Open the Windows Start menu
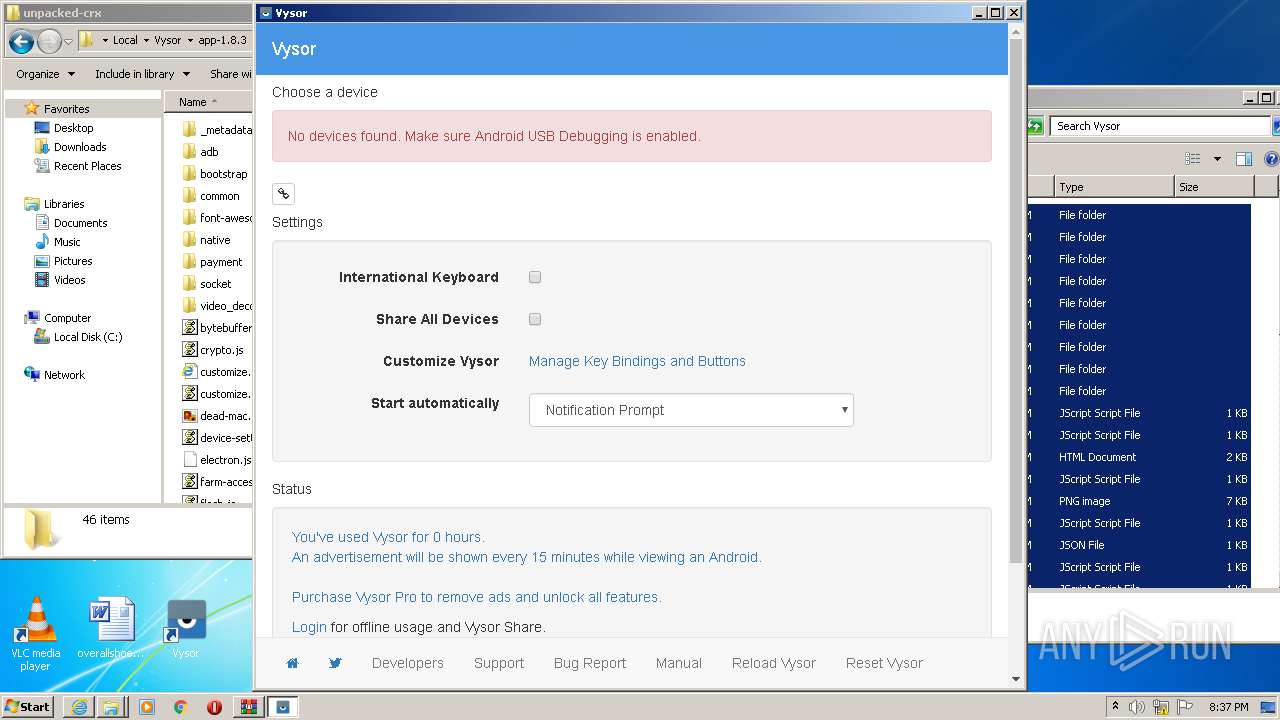1280x720 pixels. click(27, 707)
